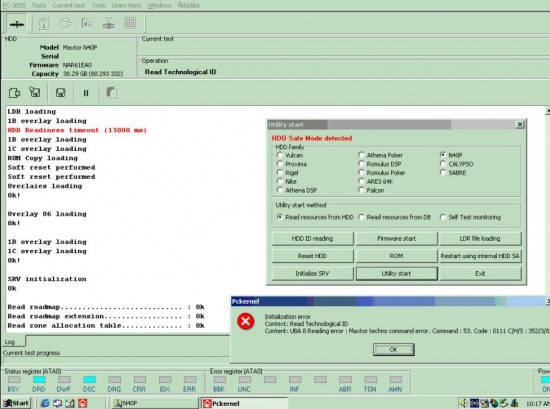Click the LDR file loading button
Viewport: 550px width, 409px height.
480,239
